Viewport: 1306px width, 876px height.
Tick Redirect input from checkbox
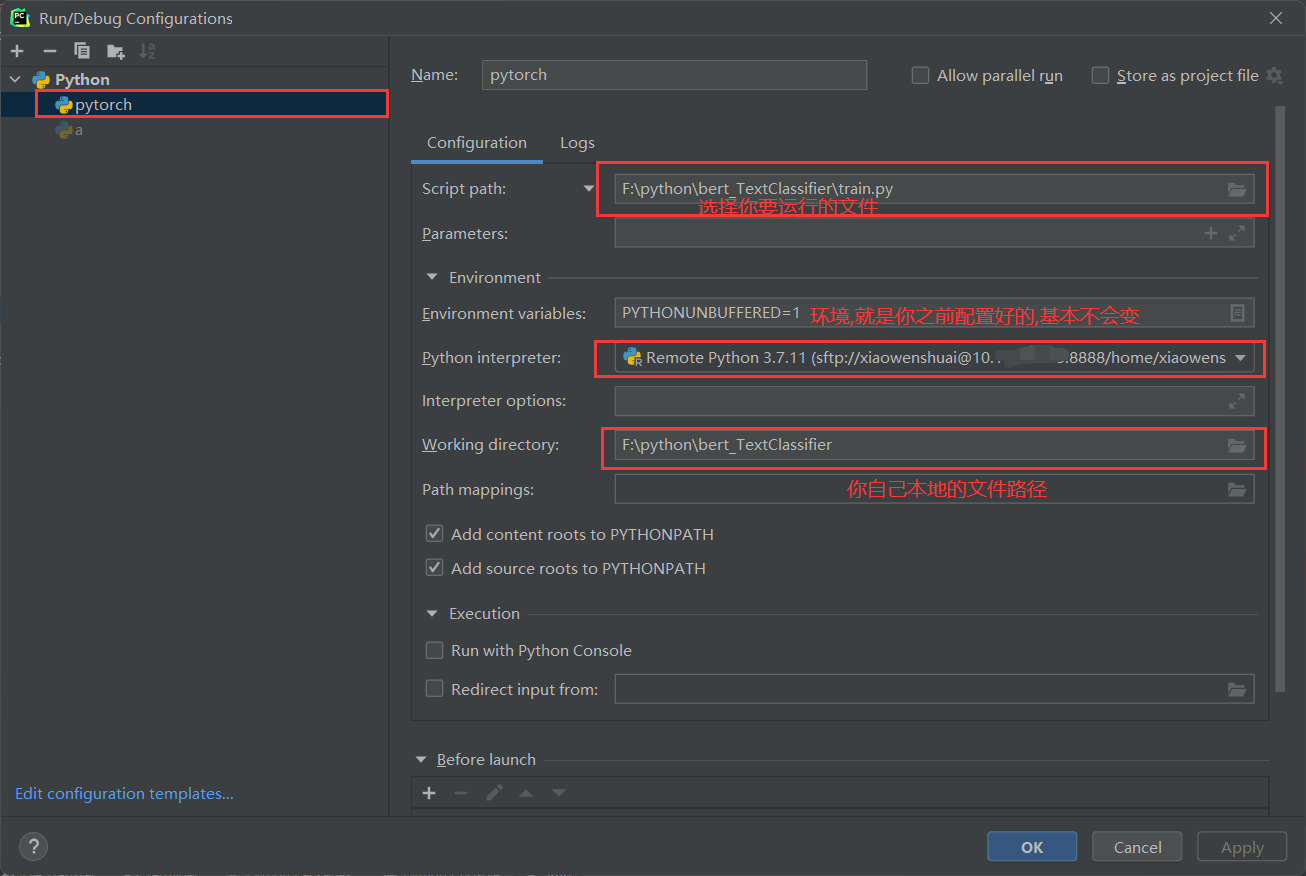coord(434,689)
